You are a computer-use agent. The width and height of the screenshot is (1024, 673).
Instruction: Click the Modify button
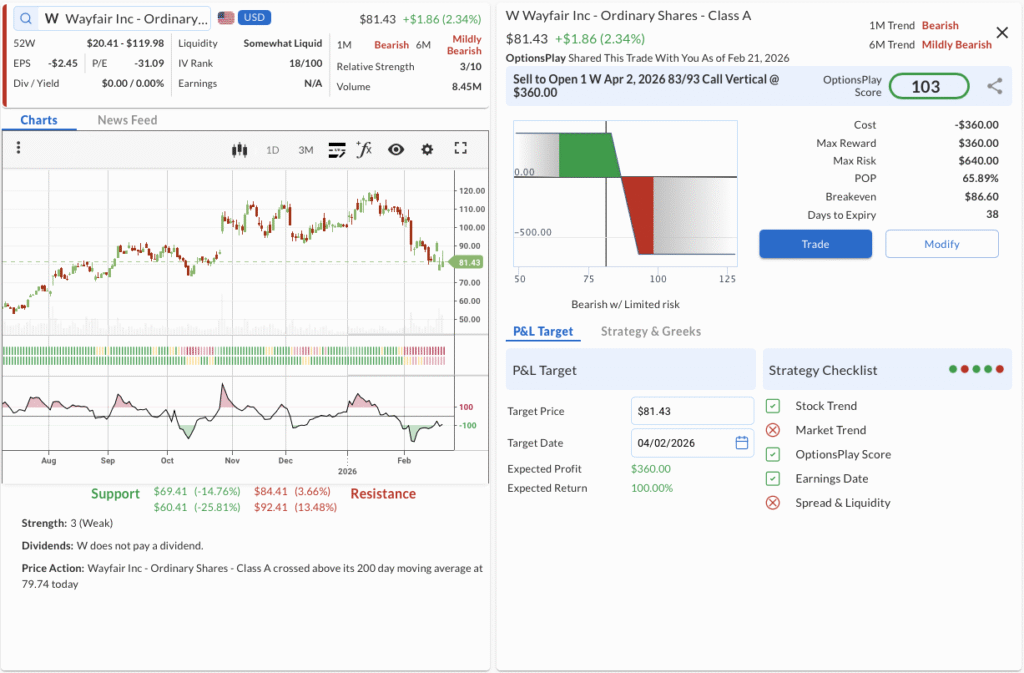[x=941, y=244]
